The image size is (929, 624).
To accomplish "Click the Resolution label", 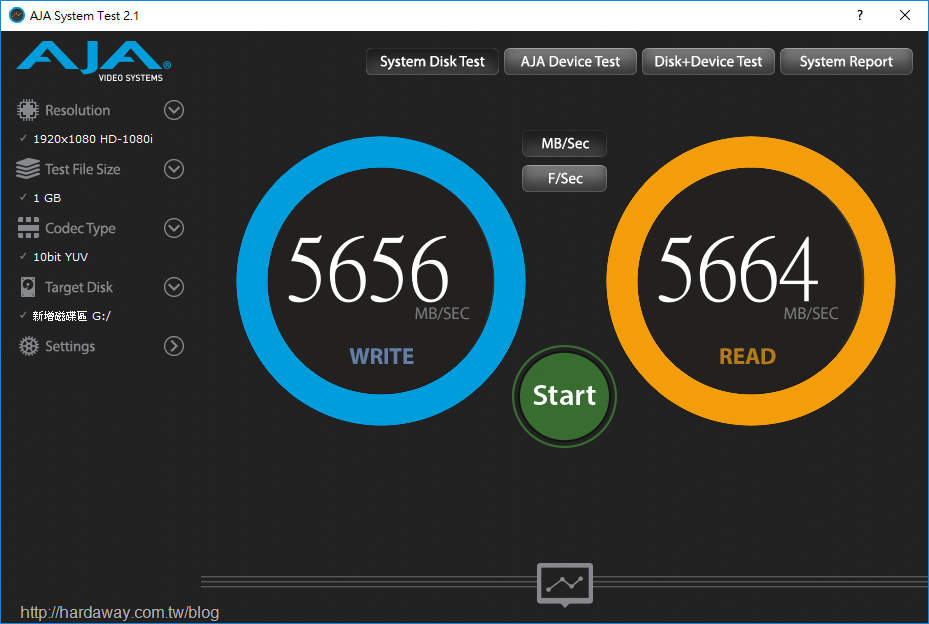I will [x=78, y=110].
